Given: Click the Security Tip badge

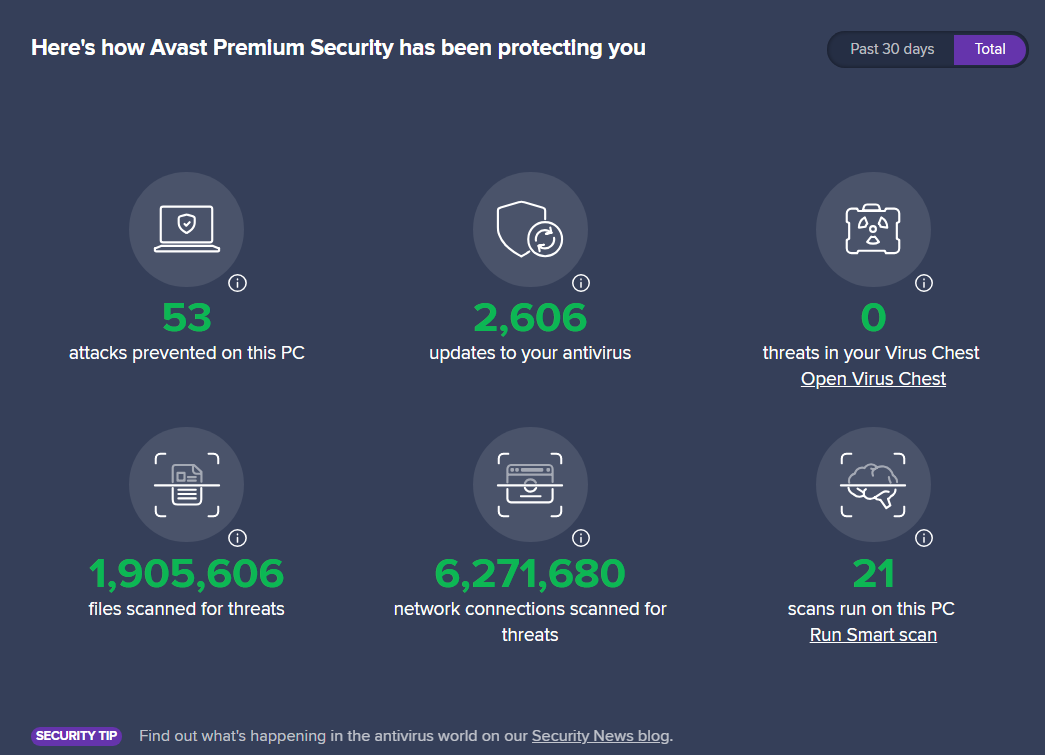Looking at the screenshot, I should click(x=77, y=736).
